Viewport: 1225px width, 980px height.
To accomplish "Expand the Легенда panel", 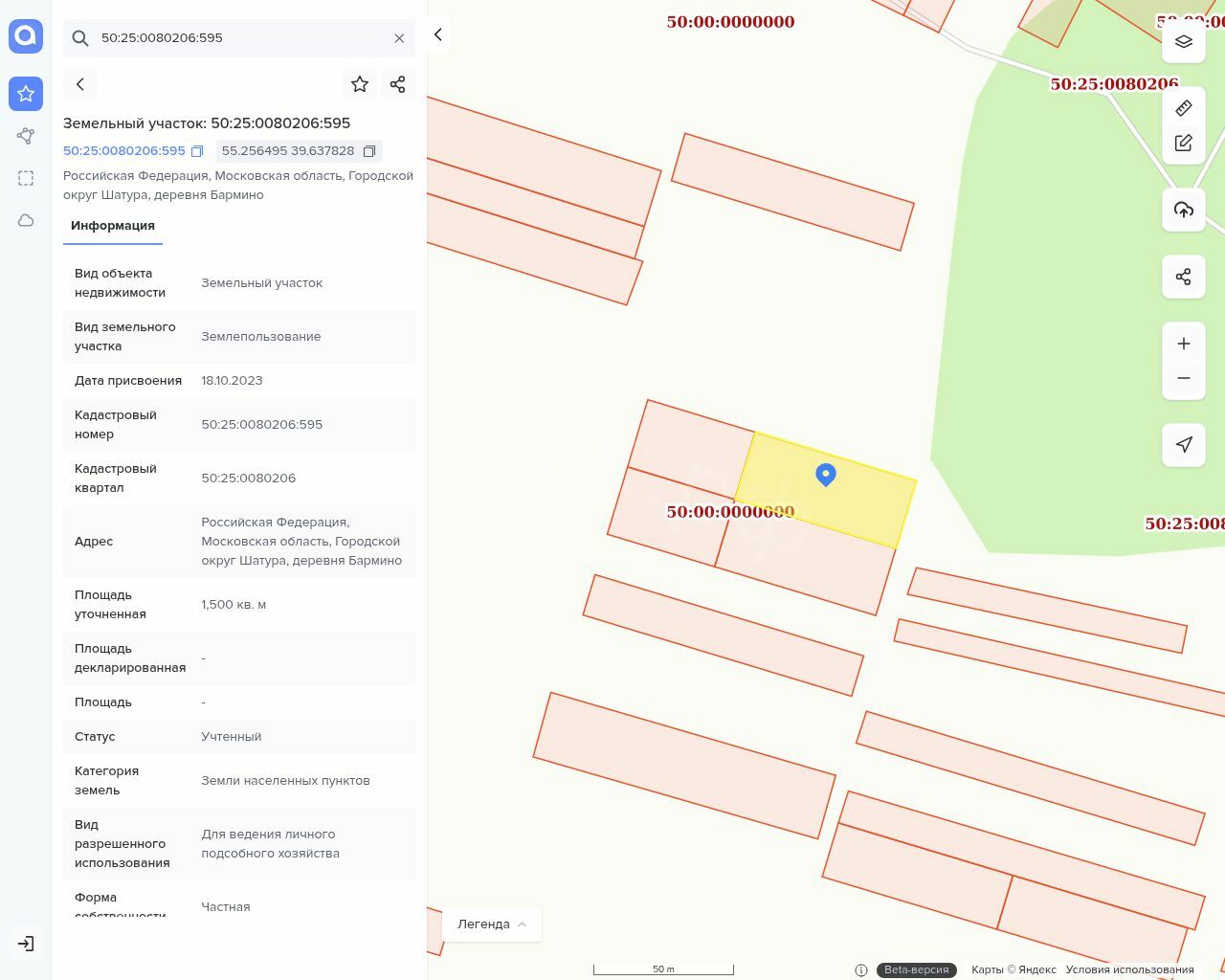I will (492, 924).
